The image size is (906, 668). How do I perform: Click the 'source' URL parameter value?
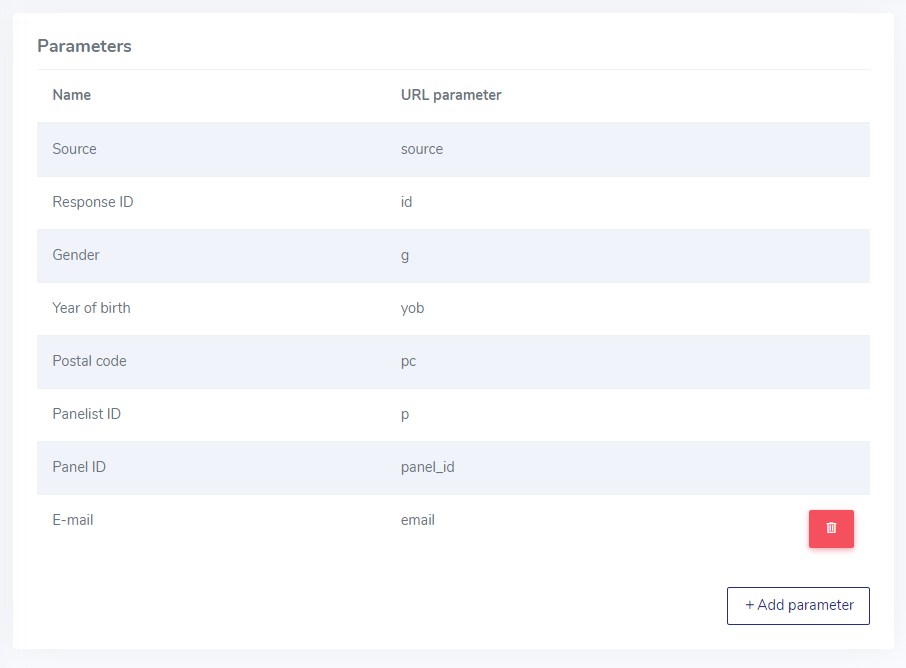(x=422, y=149)
